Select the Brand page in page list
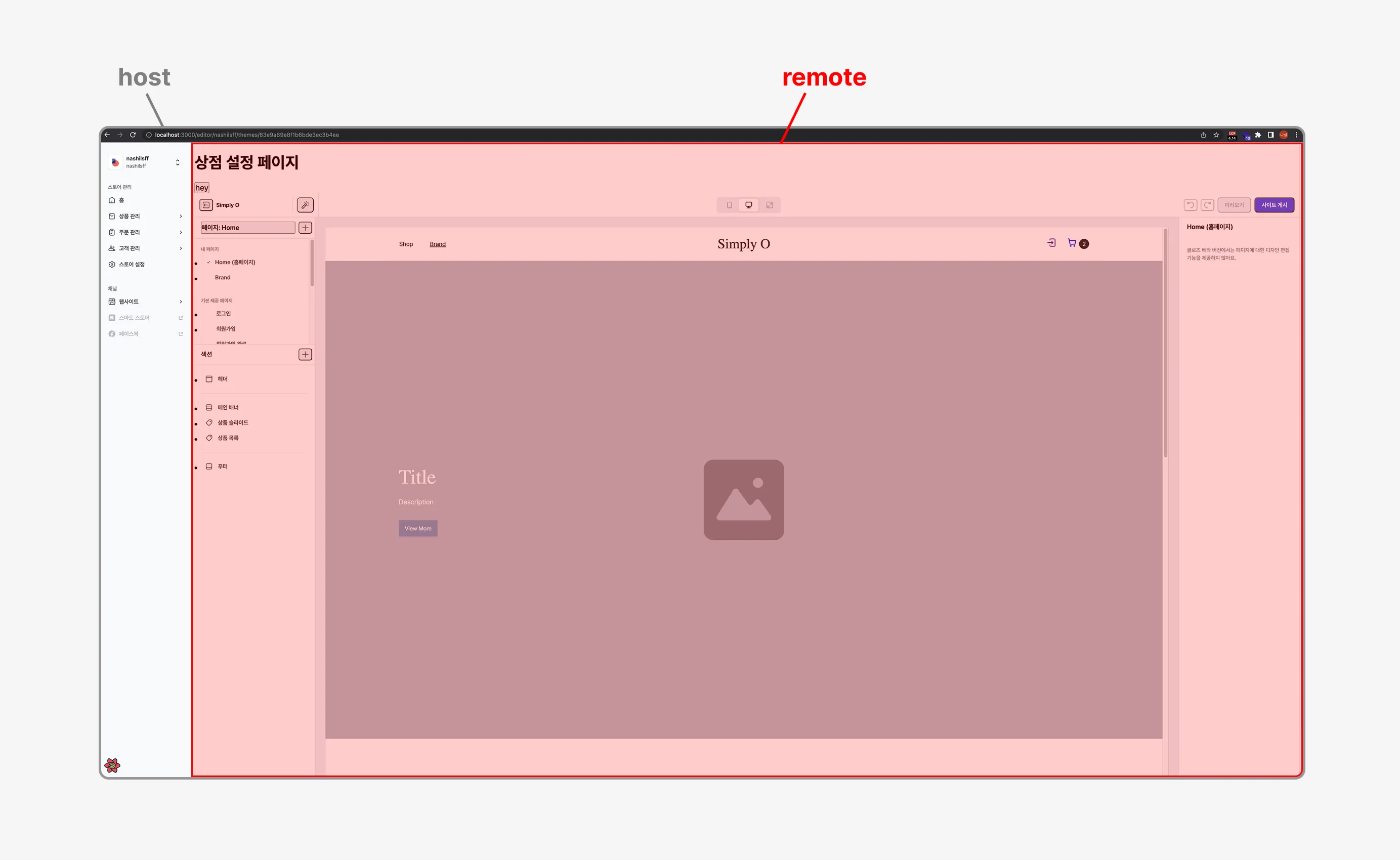 (223, 278)
